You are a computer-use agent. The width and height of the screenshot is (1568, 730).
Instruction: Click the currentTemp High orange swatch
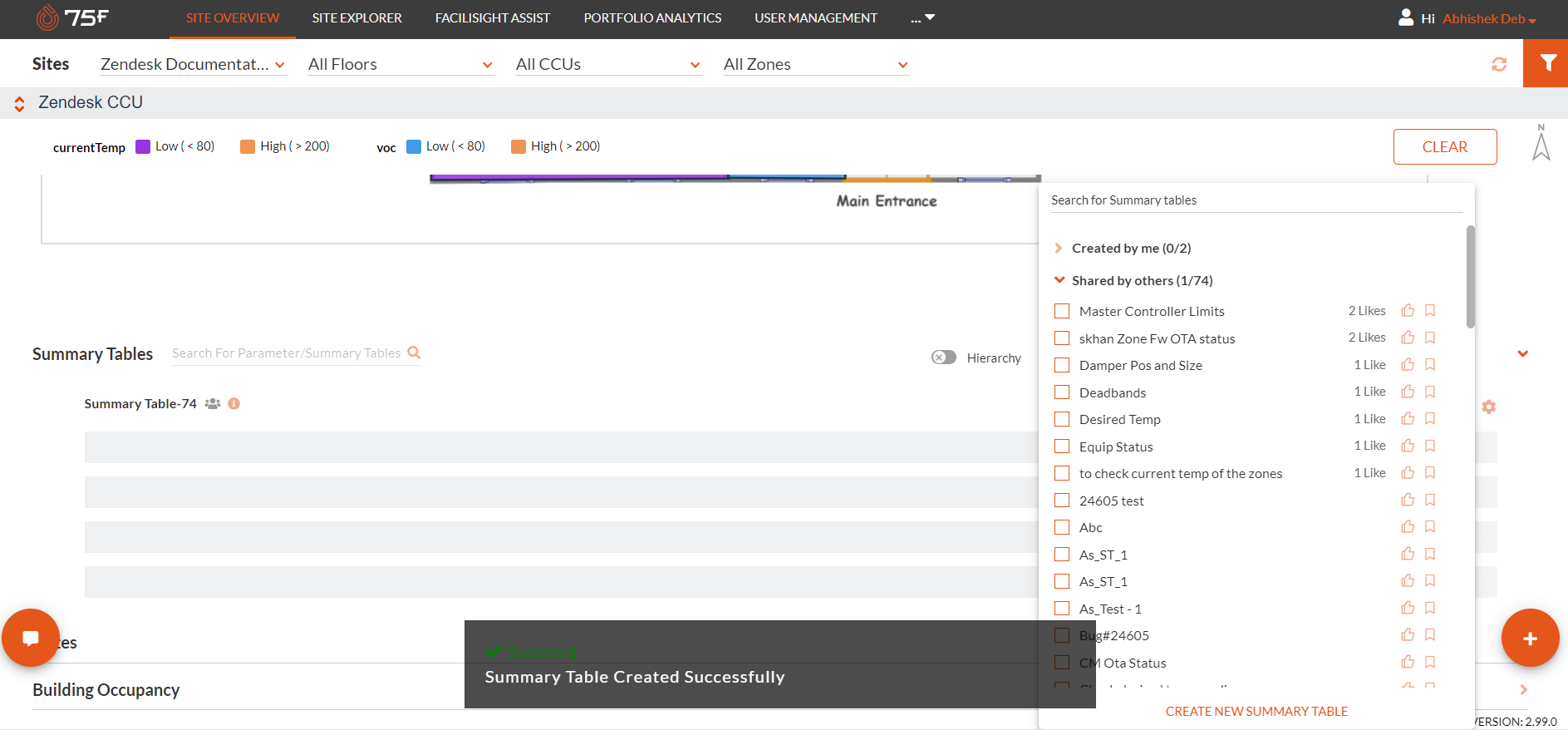[x=248, y=146]
